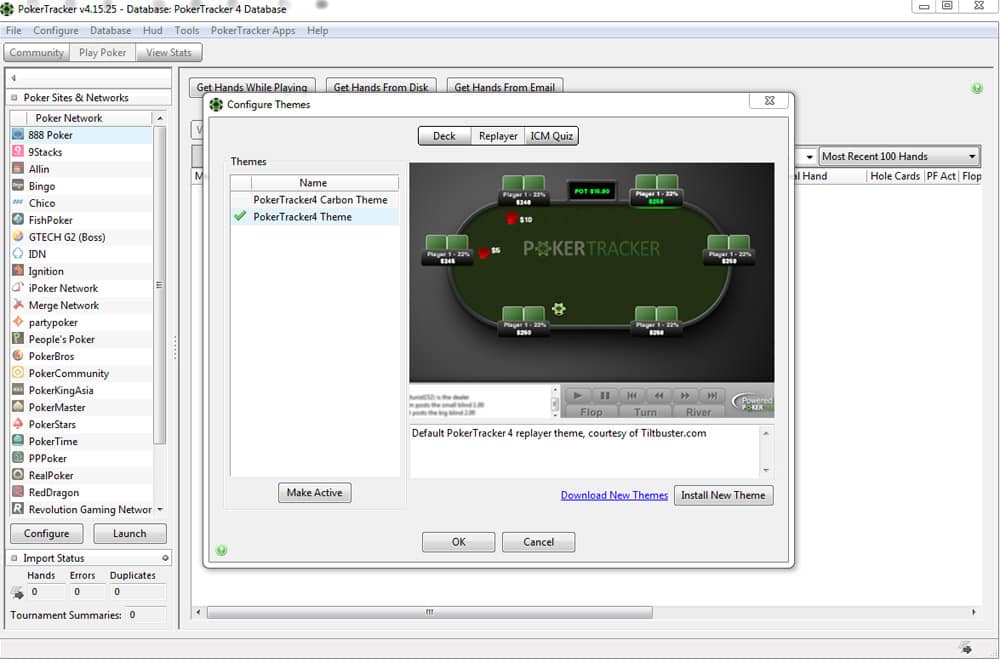Screen dimensions: 1000x663
Task: Click the Get Hands From Disk tab
Action: click(381, 87)
